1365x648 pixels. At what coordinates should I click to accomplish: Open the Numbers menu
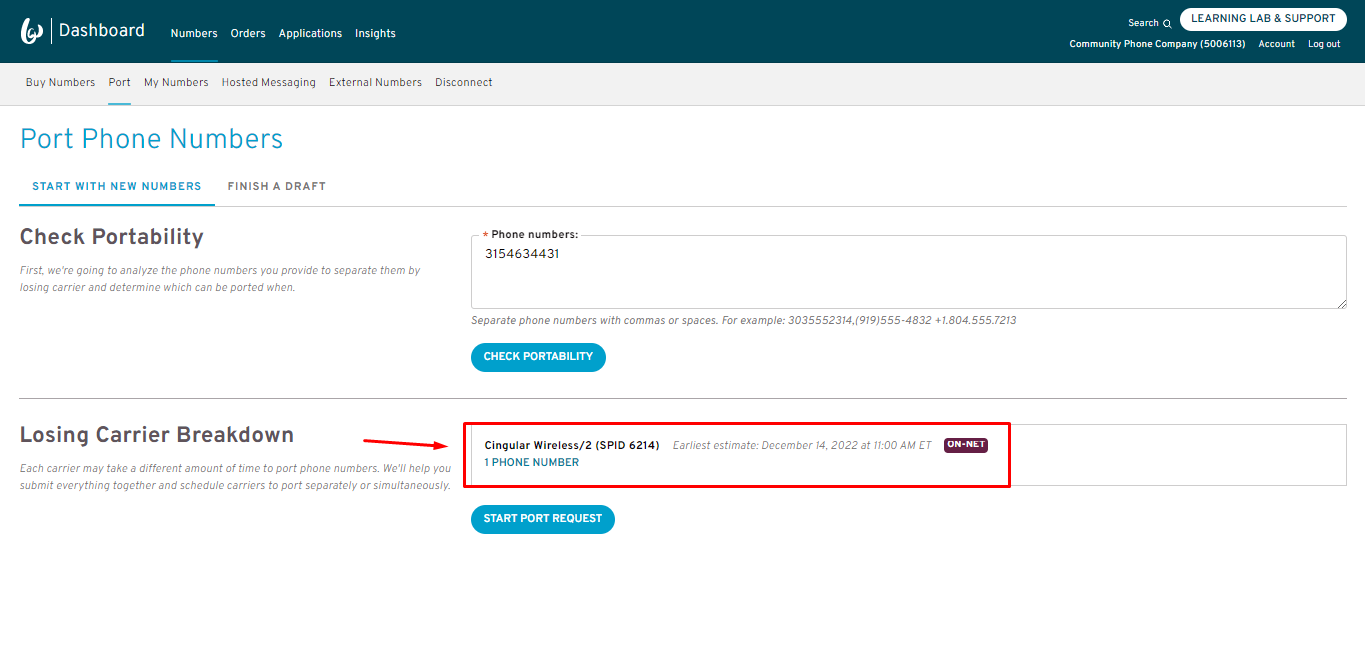point(194,33)
